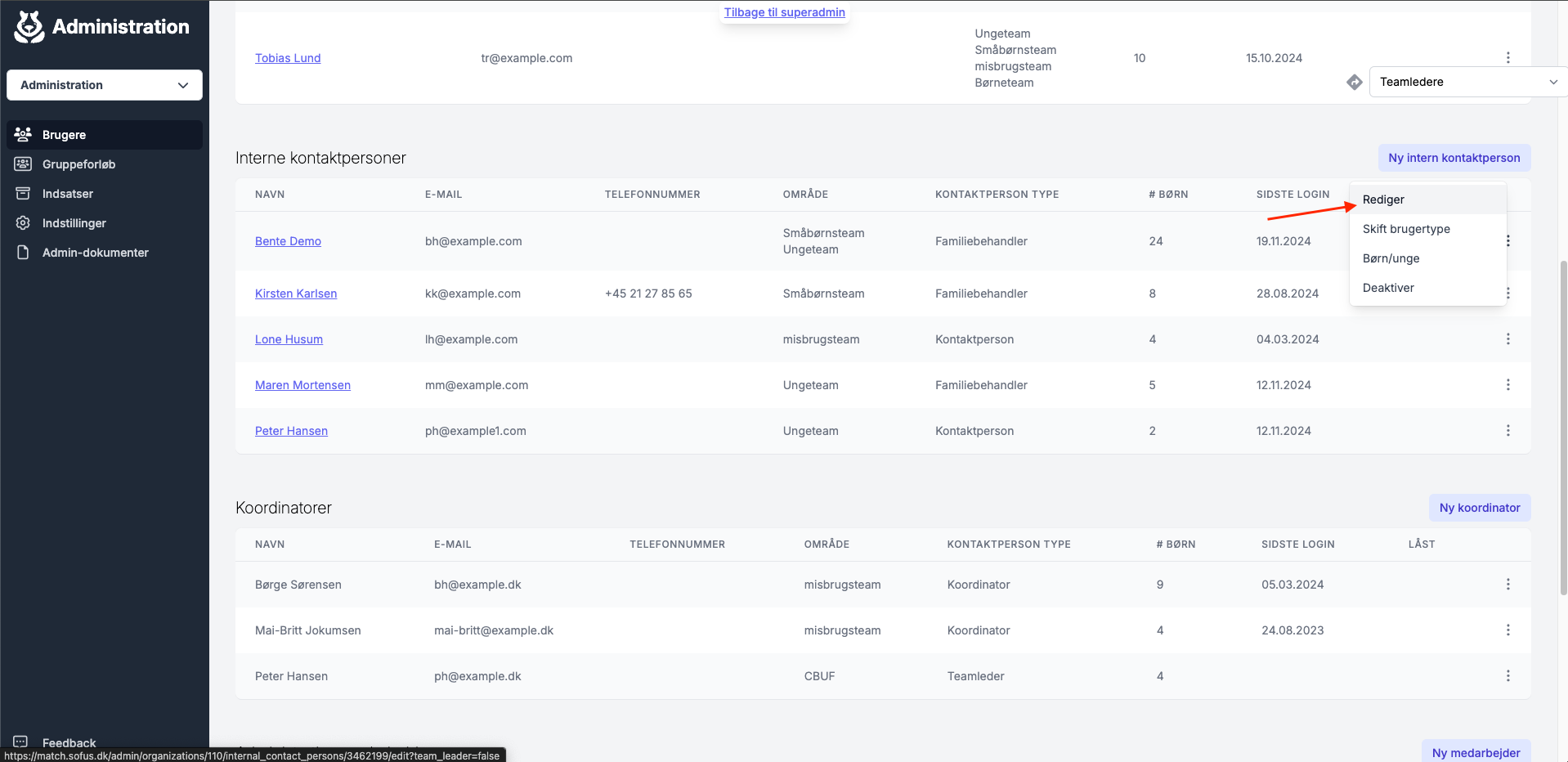Click the CBUF område cell
Screen dimensions: 1568x762
tap(820, 676)
